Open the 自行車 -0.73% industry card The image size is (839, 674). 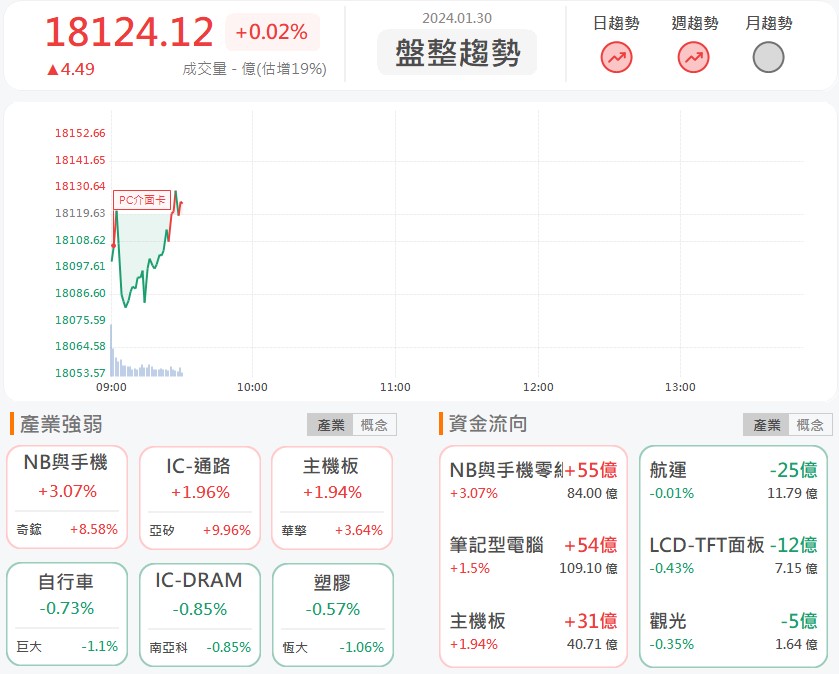pos(67,614)
